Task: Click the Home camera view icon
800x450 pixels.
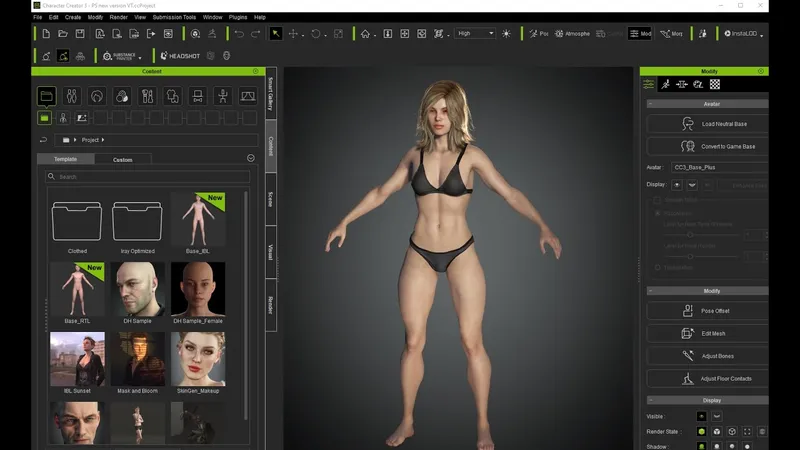Action: (365, 34)
